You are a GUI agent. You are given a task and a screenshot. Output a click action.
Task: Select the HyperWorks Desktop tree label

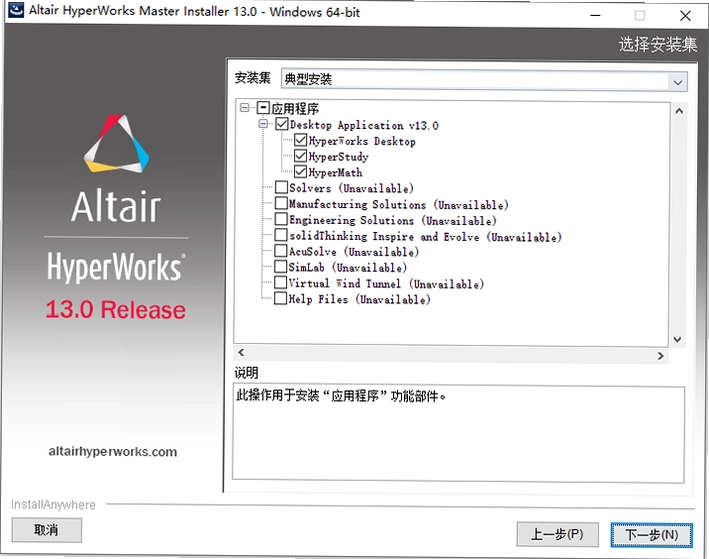(x=362, y=141)
